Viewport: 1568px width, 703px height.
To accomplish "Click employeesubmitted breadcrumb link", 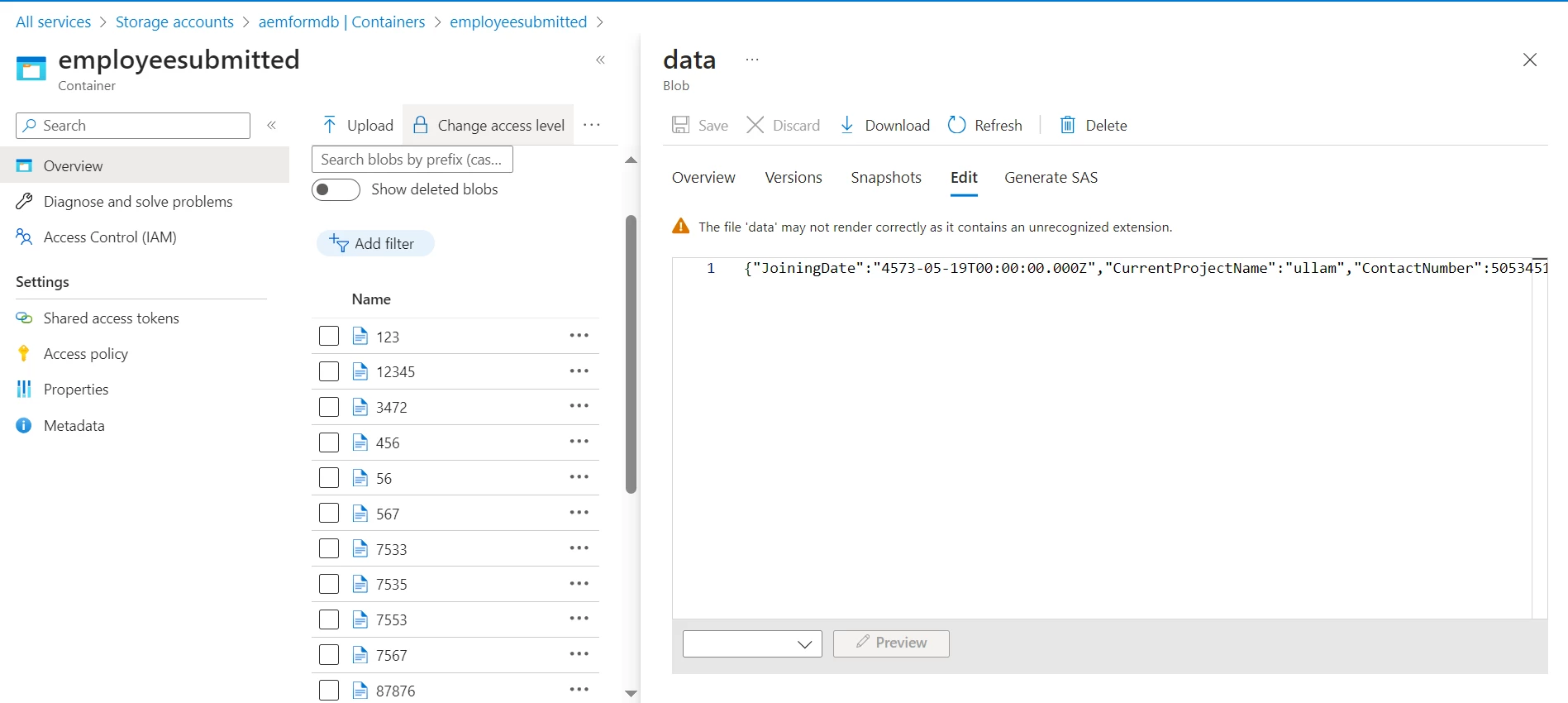I will point(518,22).
